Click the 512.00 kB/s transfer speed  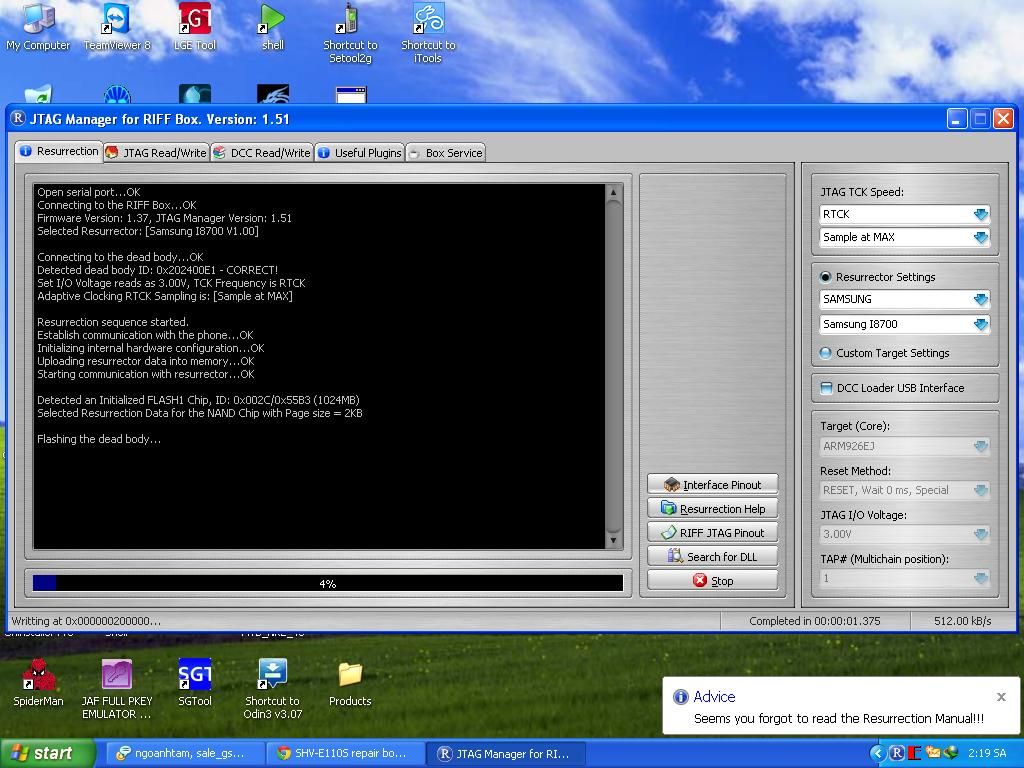tap(963, 621)
